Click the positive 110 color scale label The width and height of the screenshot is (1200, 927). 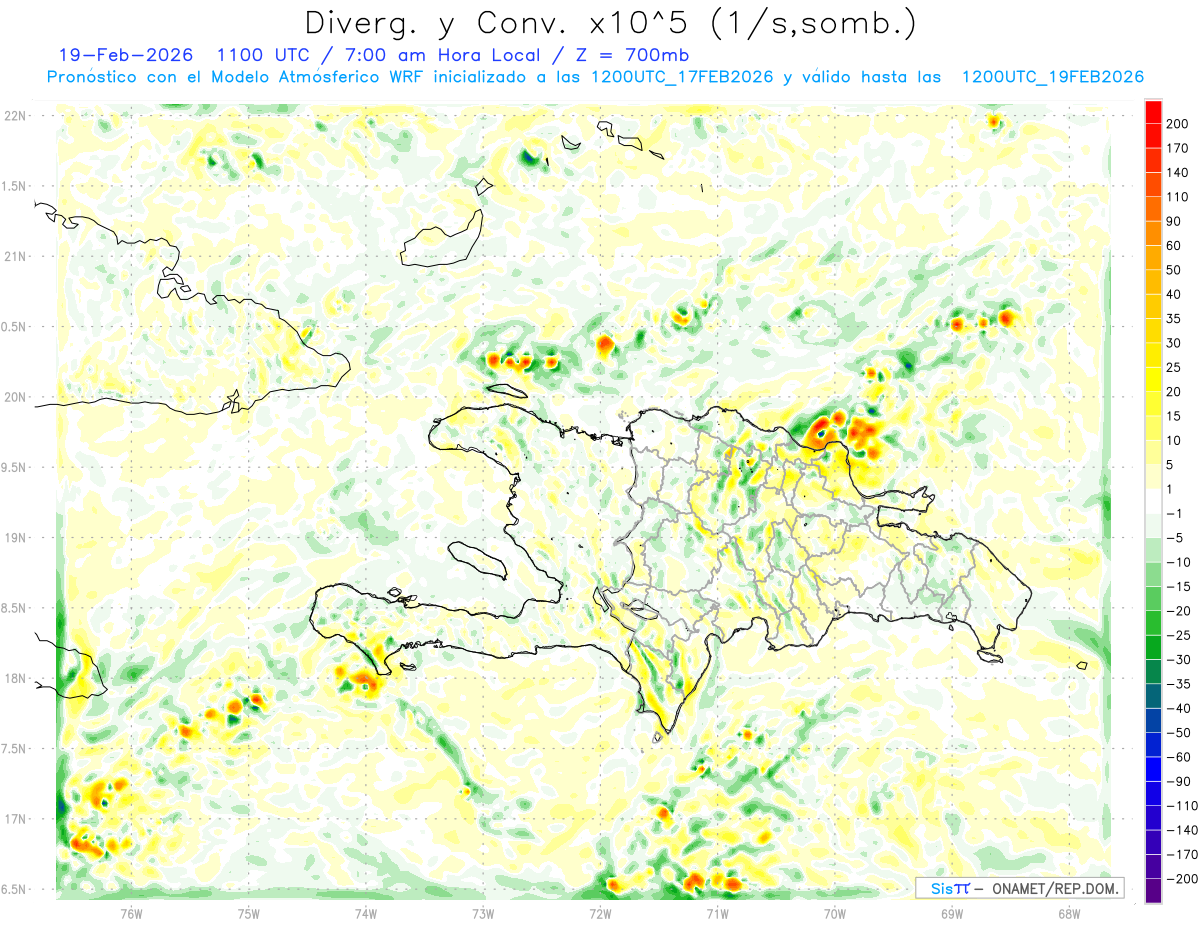click(x=1178, y=197)
